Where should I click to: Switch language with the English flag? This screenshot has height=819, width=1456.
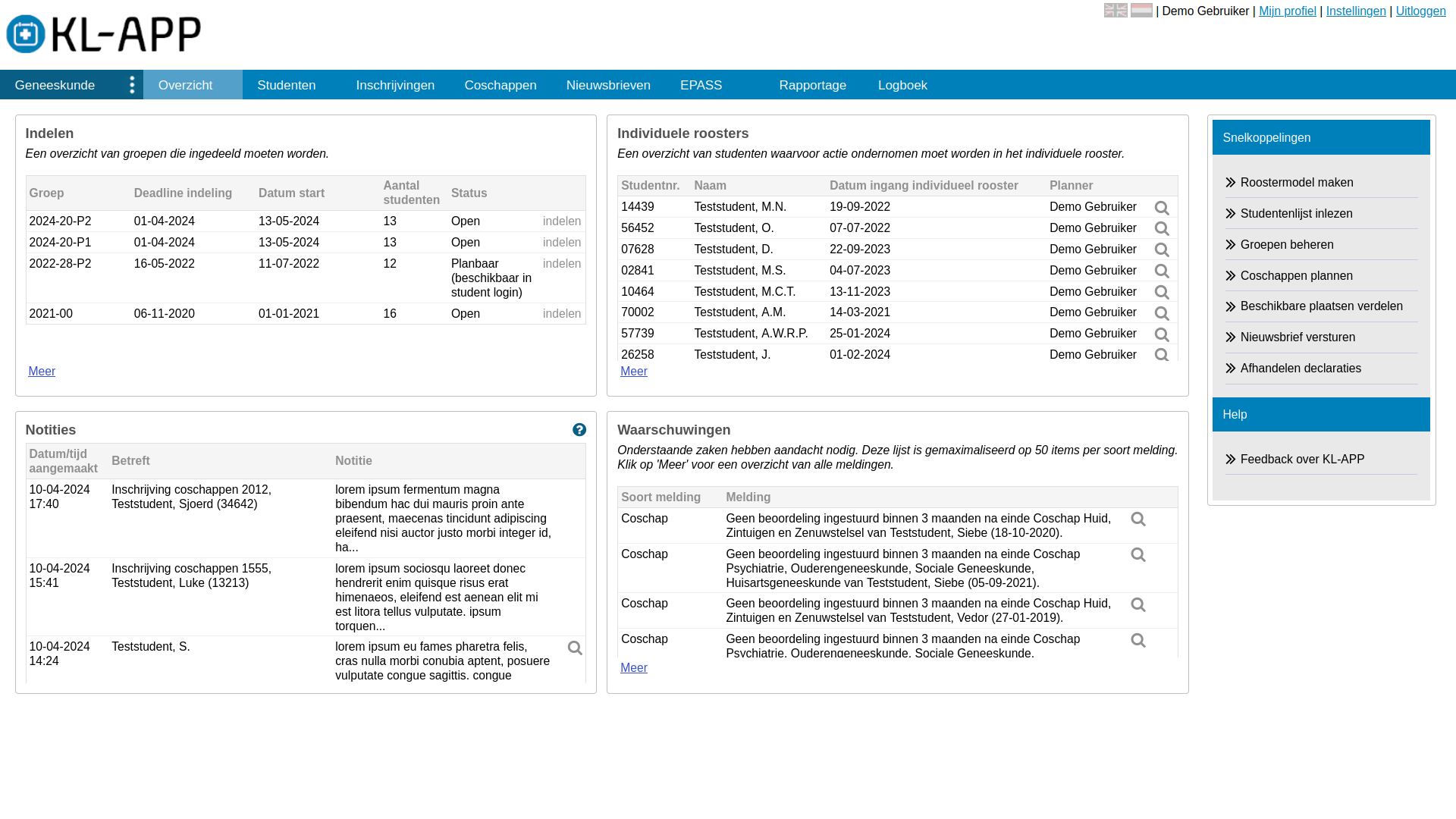(1116, 10)
